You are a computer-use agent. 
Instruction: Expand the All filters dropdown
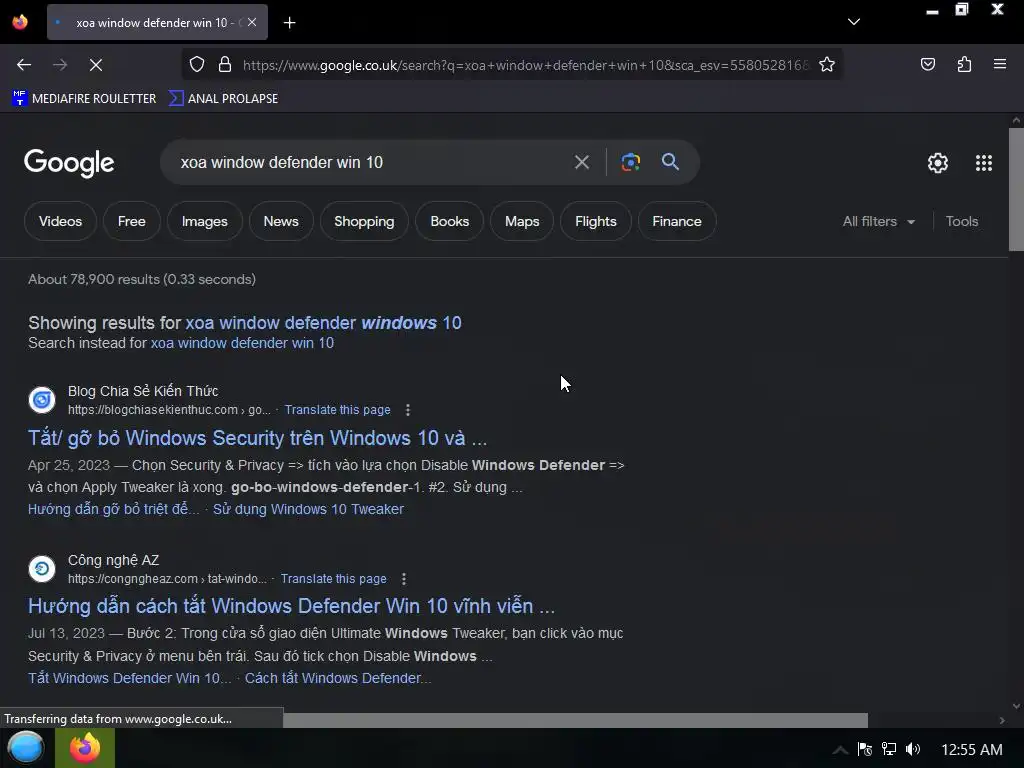[878, 221]
